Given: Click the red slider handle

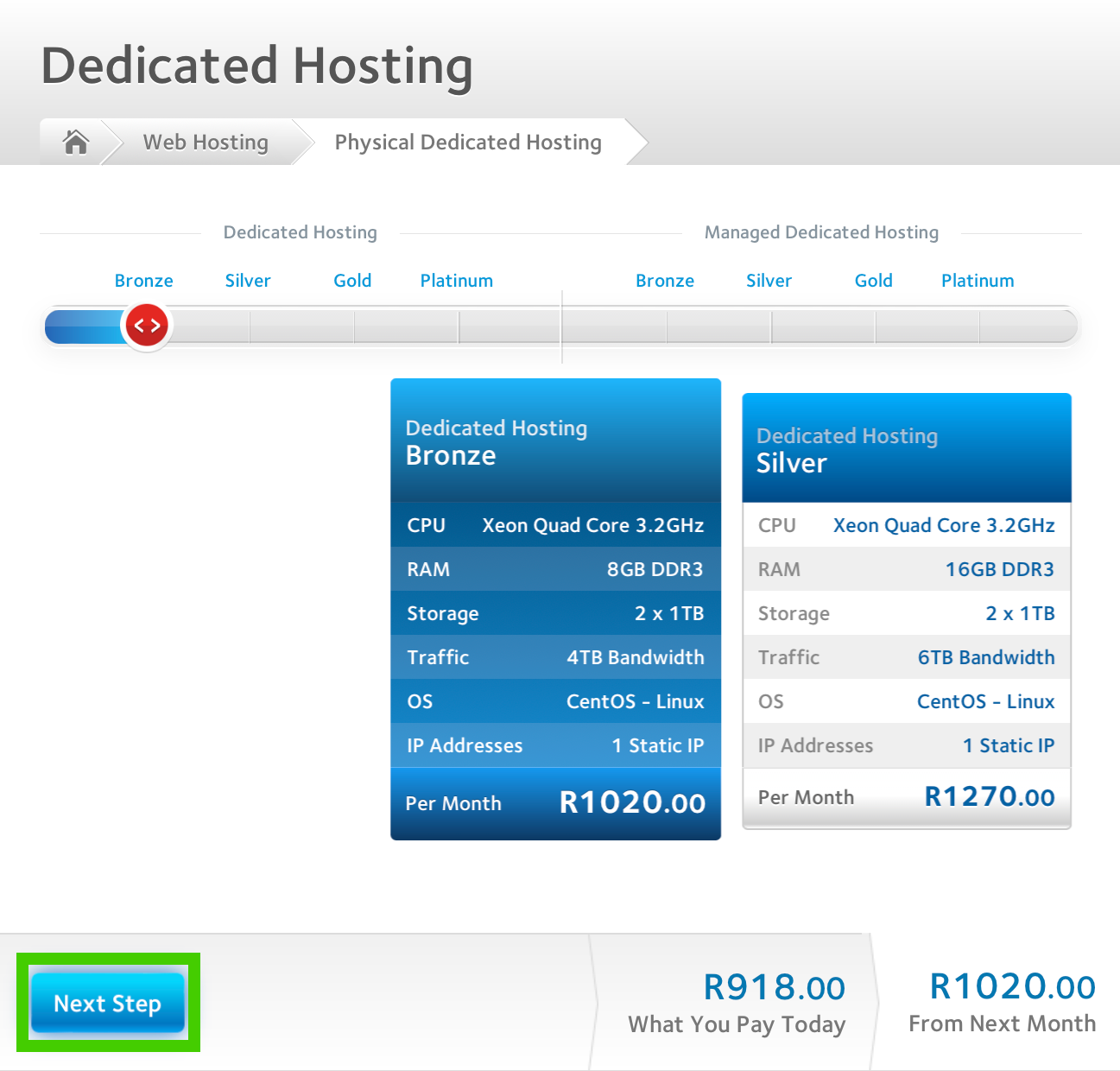Looking at the screenshot, I should [x=147, y=326].
